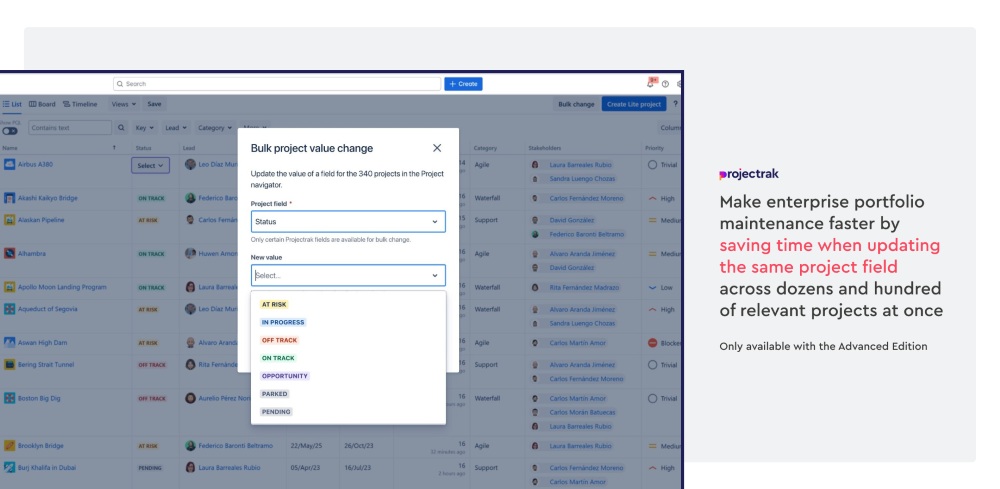
Task: Click the Alaskan Pipeline project icon
Action: click(9, 220)
